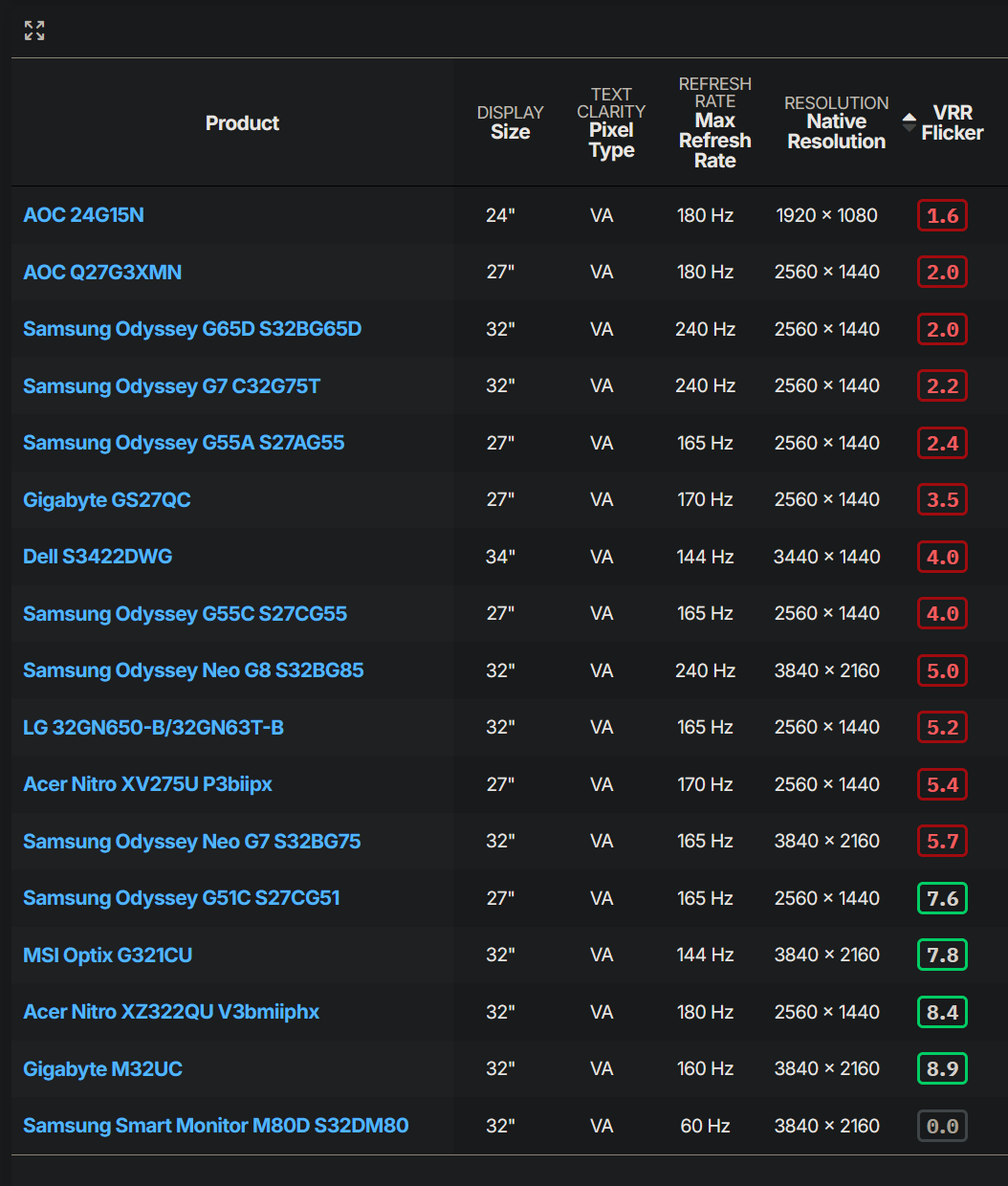Sort by Native Resolution header

836,122
